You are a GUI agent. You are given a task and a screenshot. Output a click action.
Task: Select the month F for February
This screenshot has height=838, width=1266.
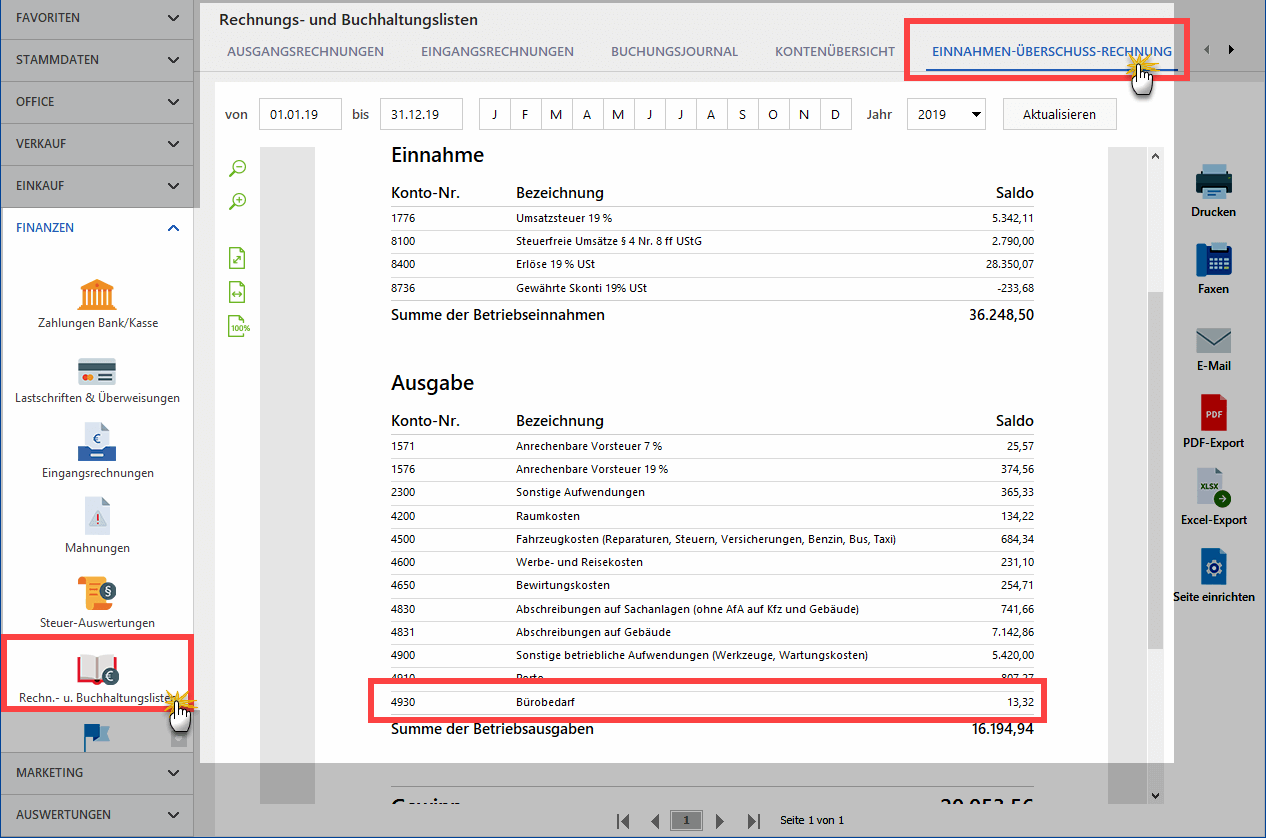(525, 115)
